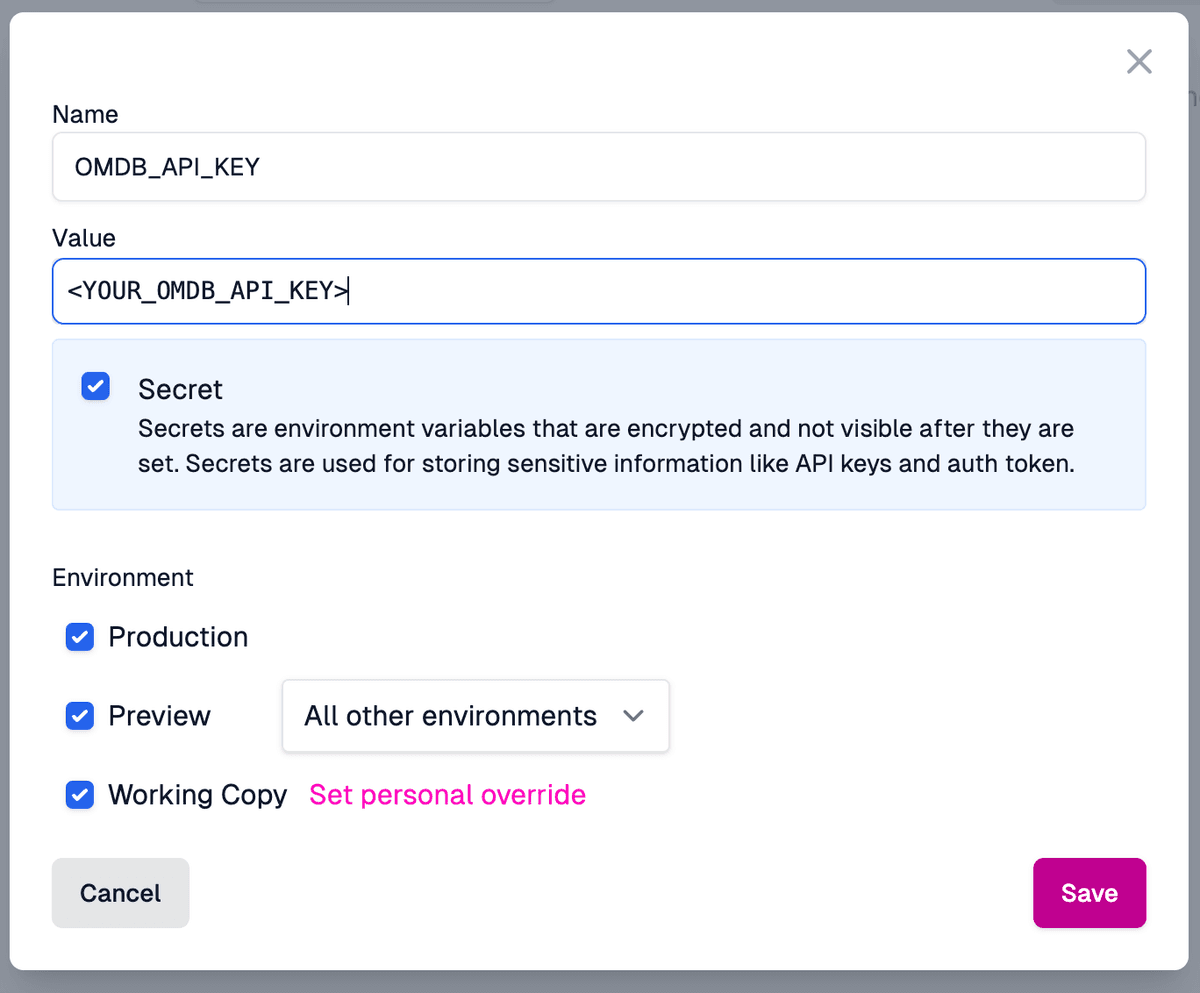The image size is (1200, 993).
Task: Click the Set personal override link
Action: coord(447,795)
